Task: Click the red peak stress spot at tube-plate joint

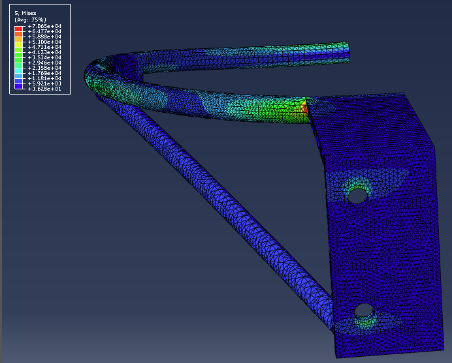Action: click(304, 107)
